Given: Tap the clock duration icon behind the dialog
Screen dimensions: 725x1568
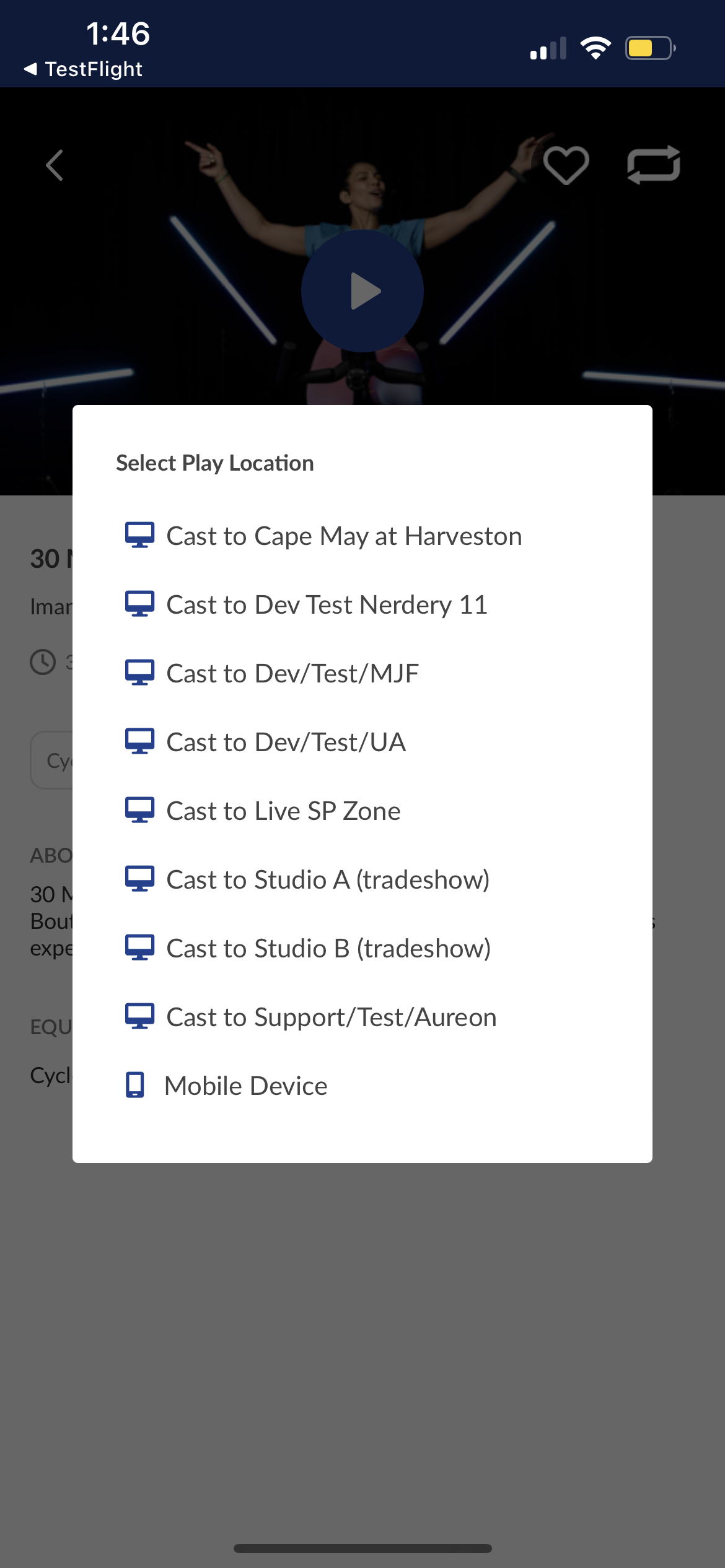Looking at the screenshot, I should click(43, 662).
